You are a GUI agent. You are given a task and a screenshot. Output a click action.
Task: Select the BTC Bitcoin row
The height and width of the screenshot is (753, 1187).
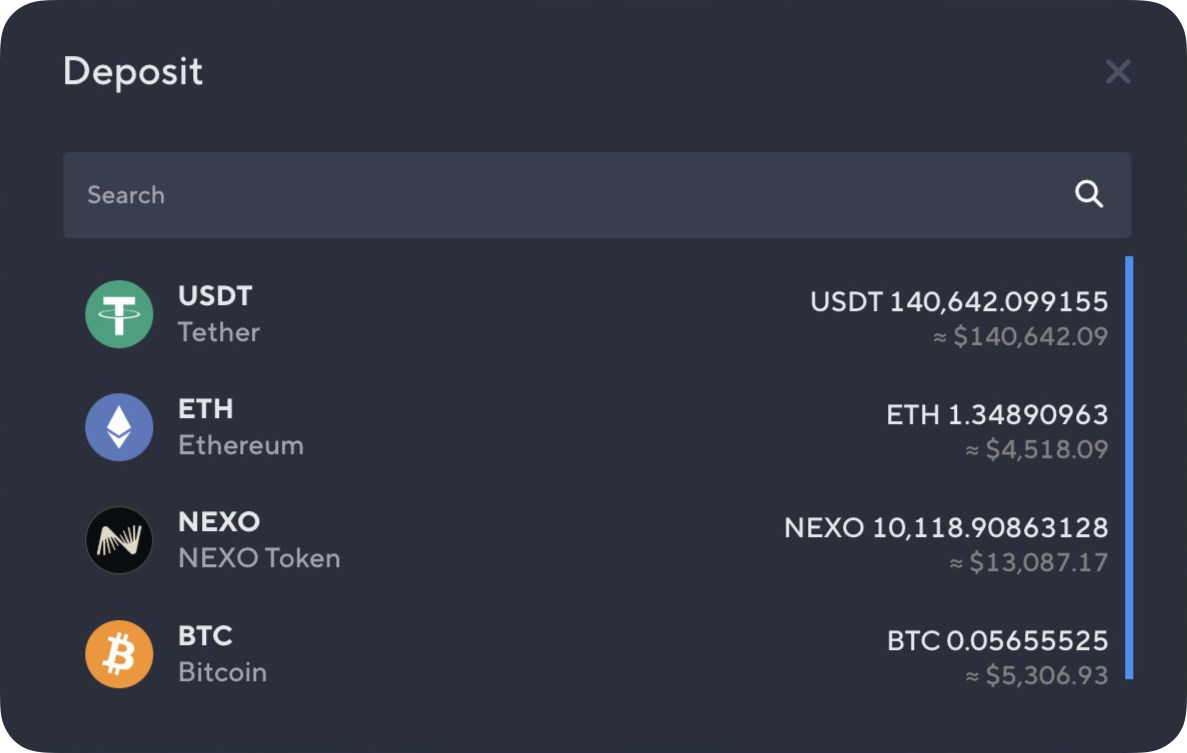tap(594, 654)
